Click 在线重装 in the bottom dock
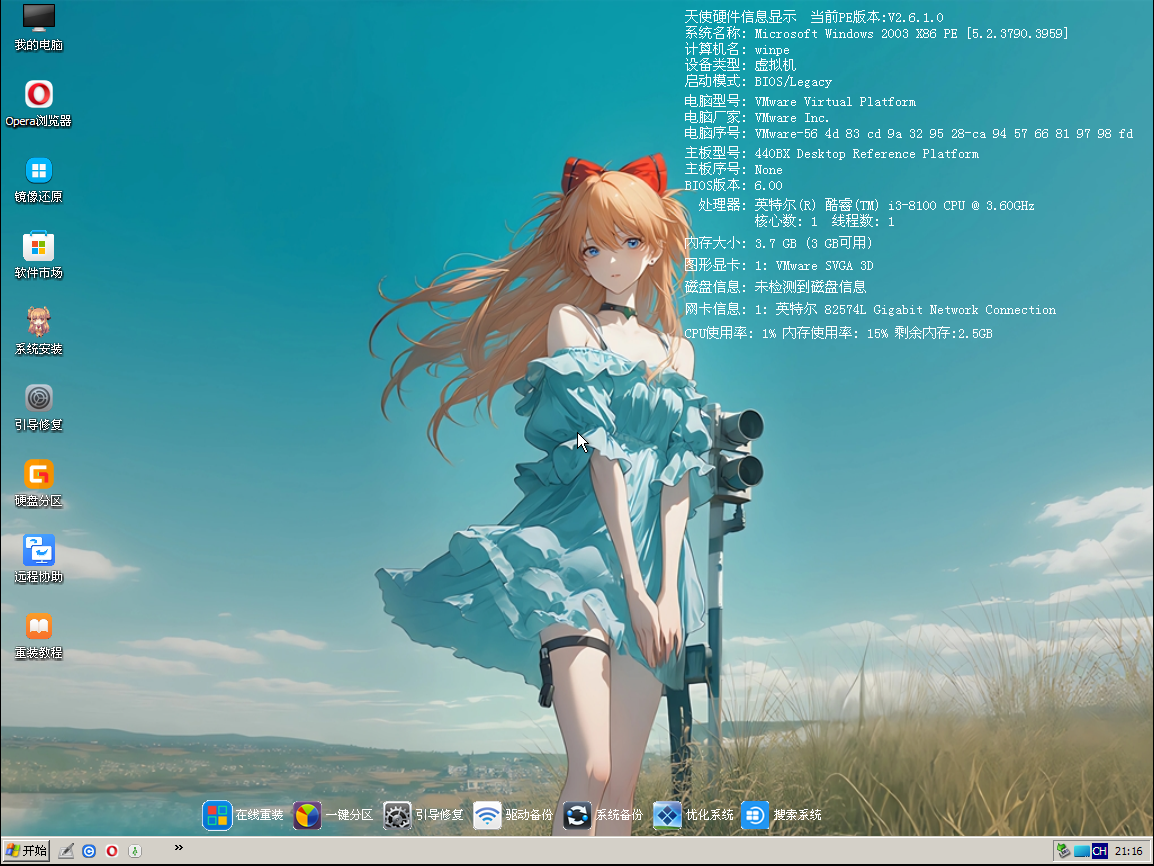Image resolution: width=1154 pixels, height=866 pixels. pyautogui.click(x=217, y=815)
